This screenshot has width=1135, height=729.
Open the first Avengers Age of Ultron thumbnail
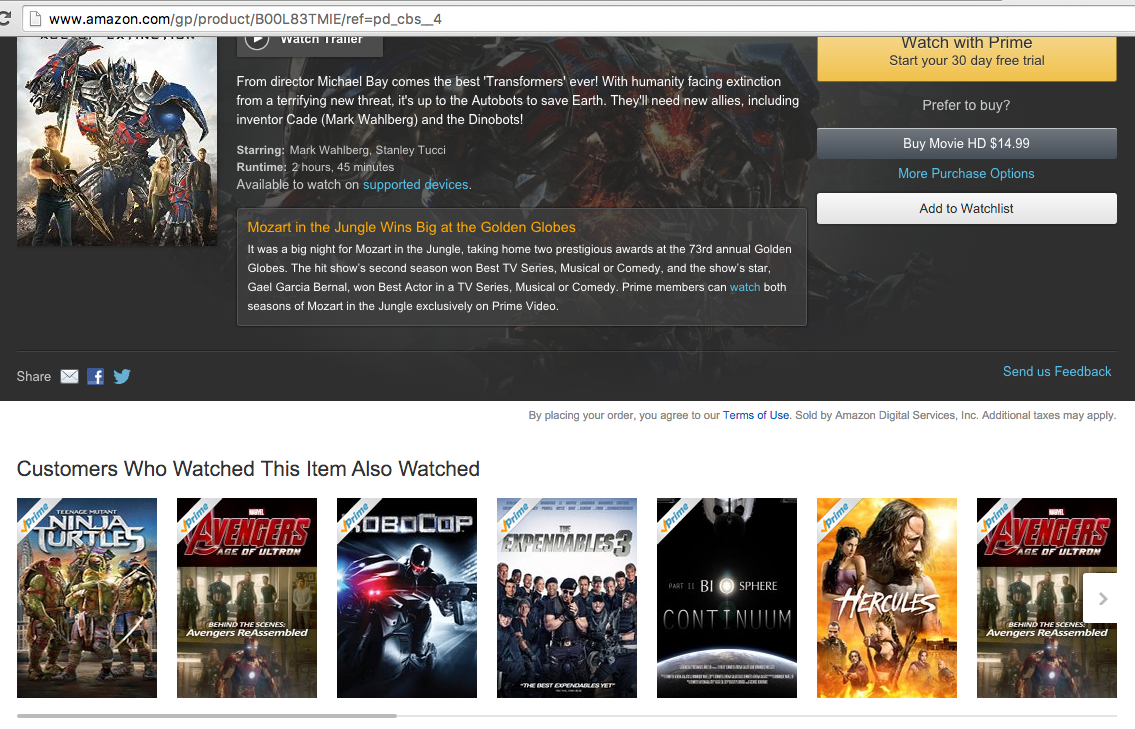click(247, 598)
